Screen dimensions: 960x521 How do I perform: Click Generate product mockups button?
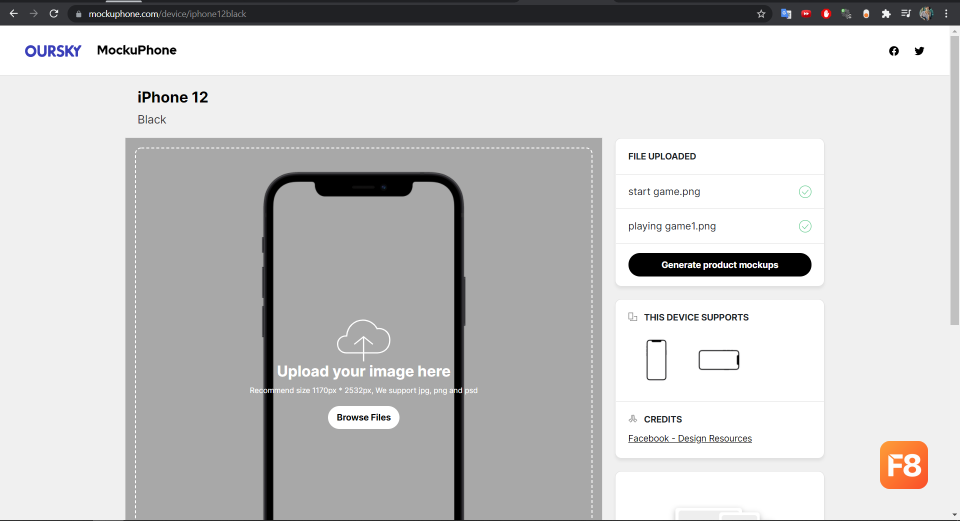click(719, 264)
